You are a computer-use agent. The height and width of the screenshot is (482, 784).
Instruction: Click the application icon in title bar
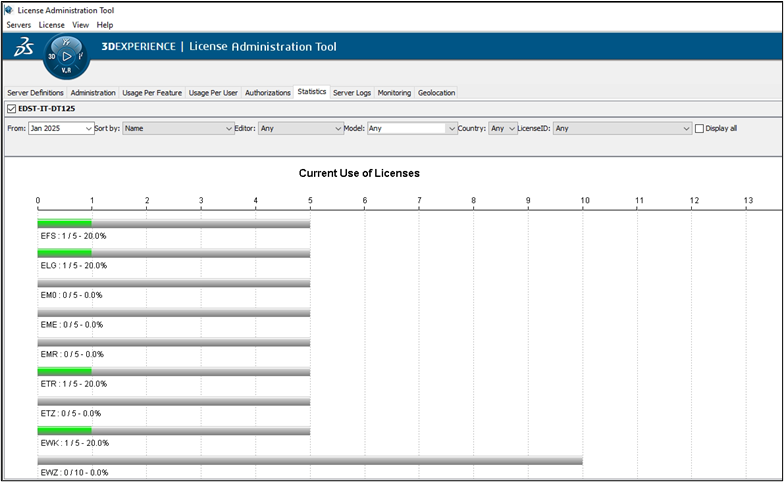click(9, 9)
